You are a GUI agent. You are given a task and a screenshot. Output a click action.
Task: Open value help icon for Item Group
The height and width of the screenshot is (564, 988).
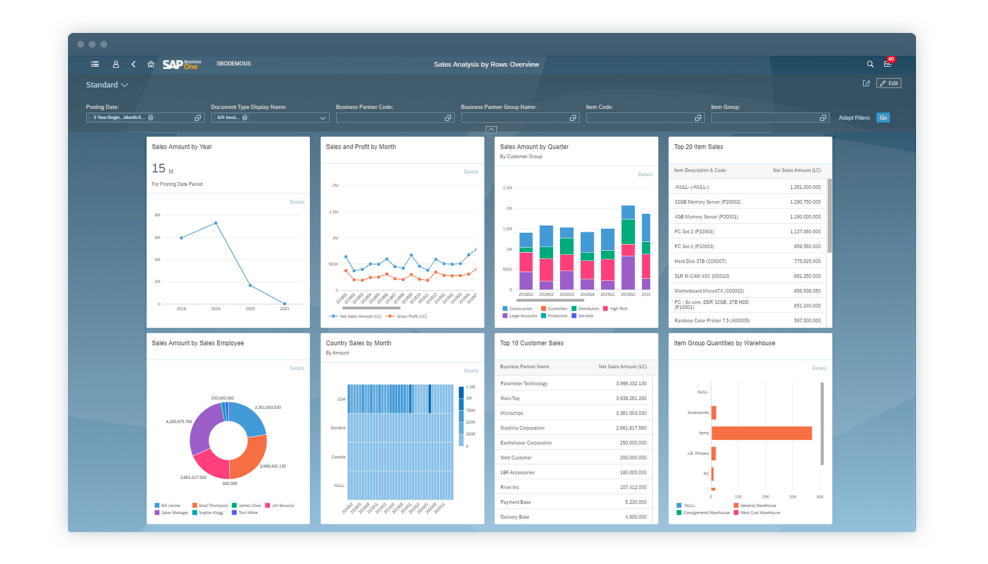pyautogui.click(x=823, y=118)
